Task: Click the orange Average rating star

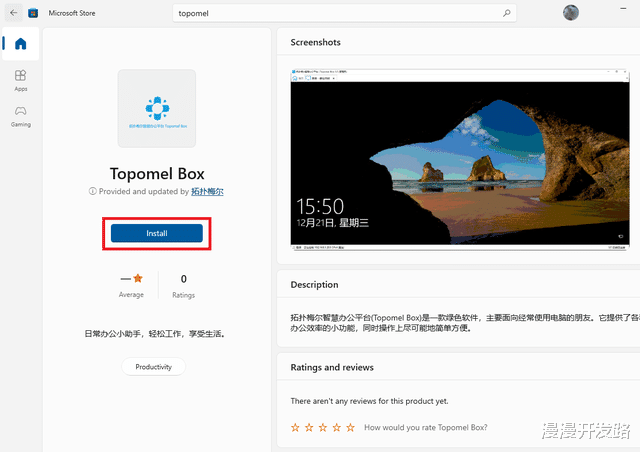Action: pyautogui.click(x=138, y=278)
